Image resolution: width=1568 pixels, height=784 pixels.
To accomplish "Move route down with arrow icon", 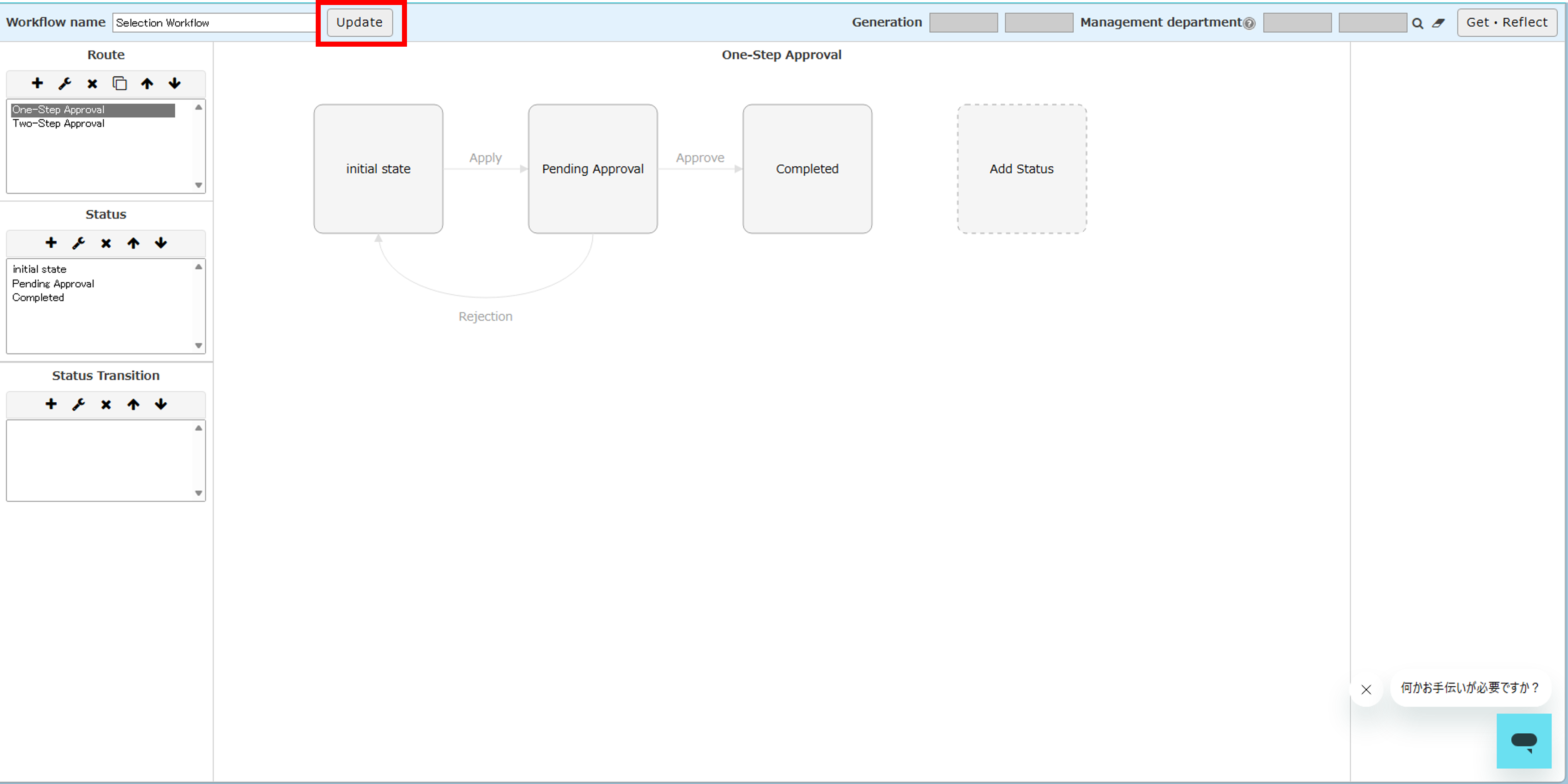I will click(175, 83).
